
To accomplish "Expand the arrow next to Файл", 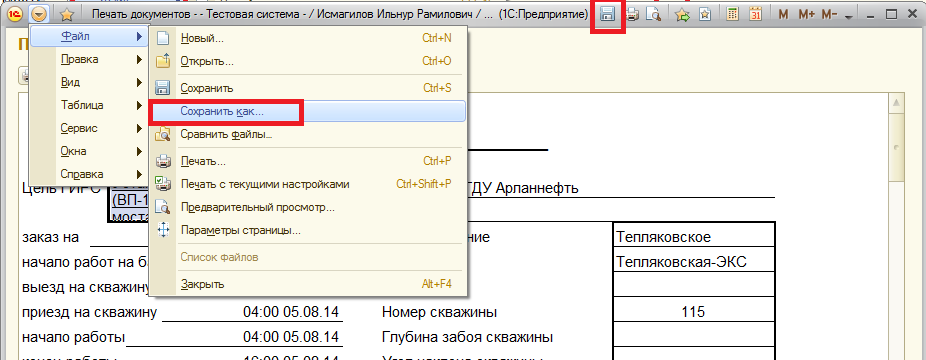I will (139, 37).
